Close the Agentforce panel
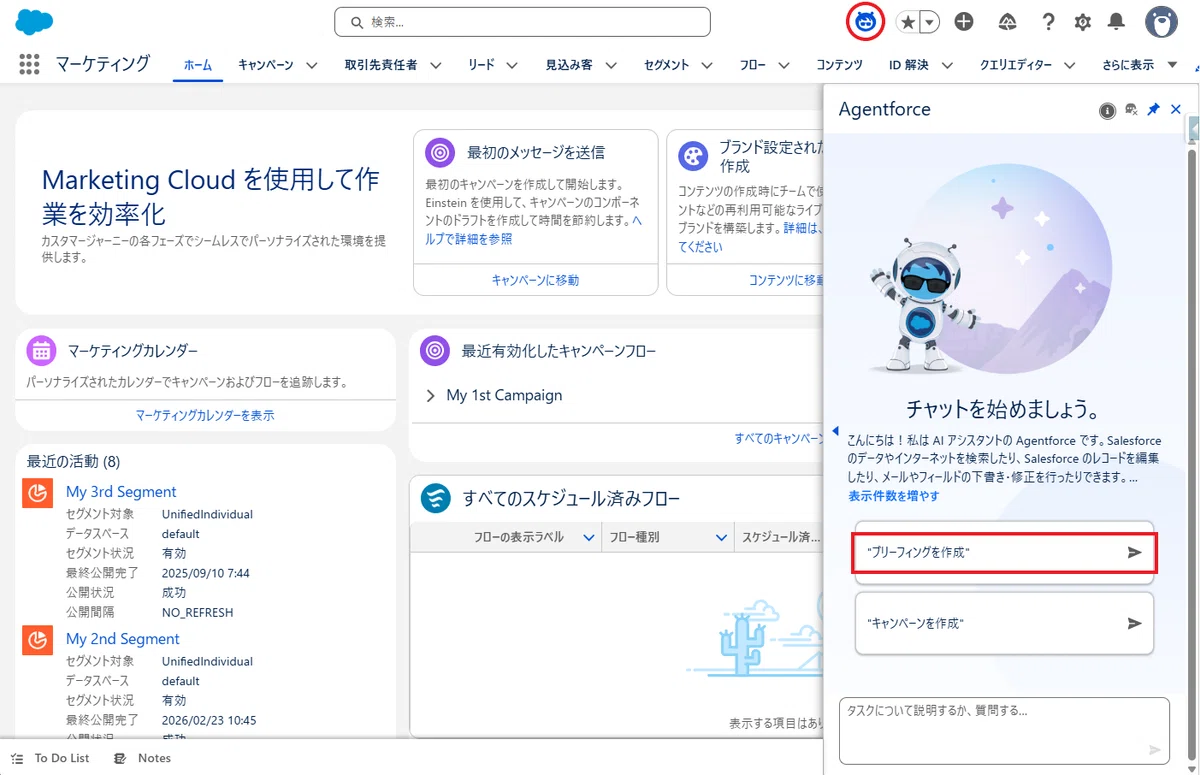Image resolution: width=1200 pixels, height=775 pixels. 1176,110
